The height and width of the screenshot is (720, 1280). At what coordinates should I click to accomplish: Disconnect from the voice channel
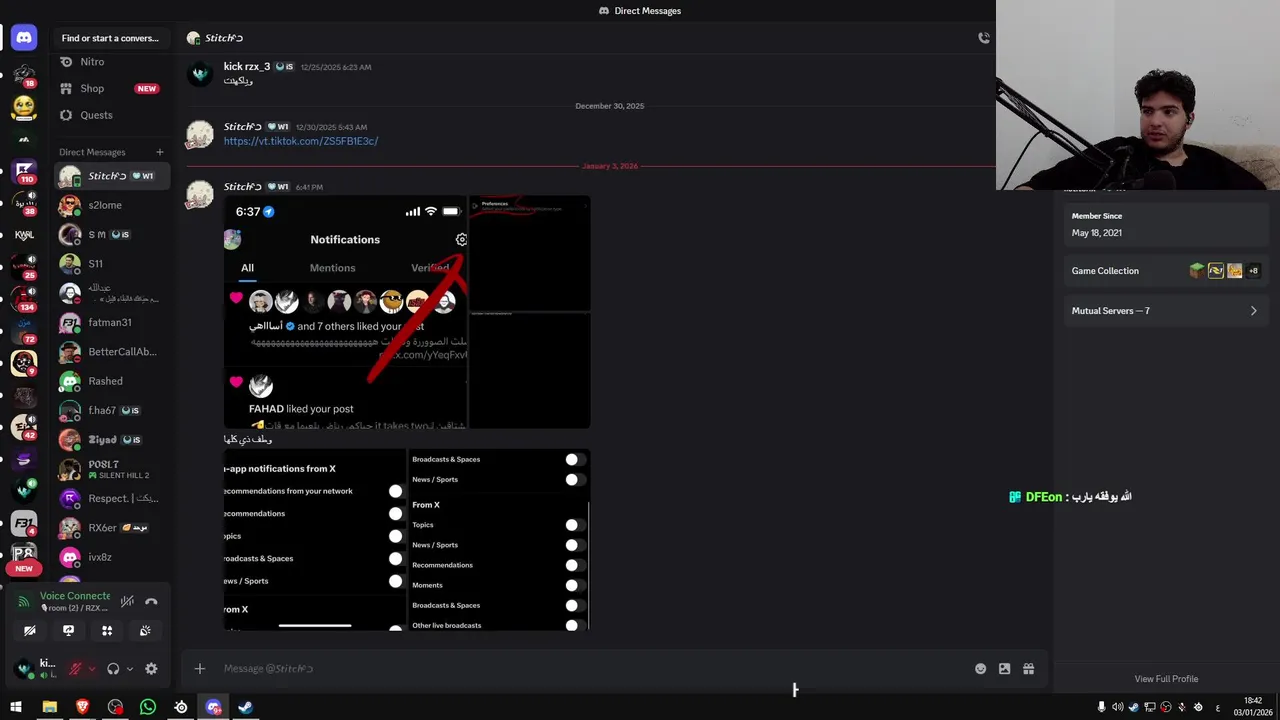151,601
